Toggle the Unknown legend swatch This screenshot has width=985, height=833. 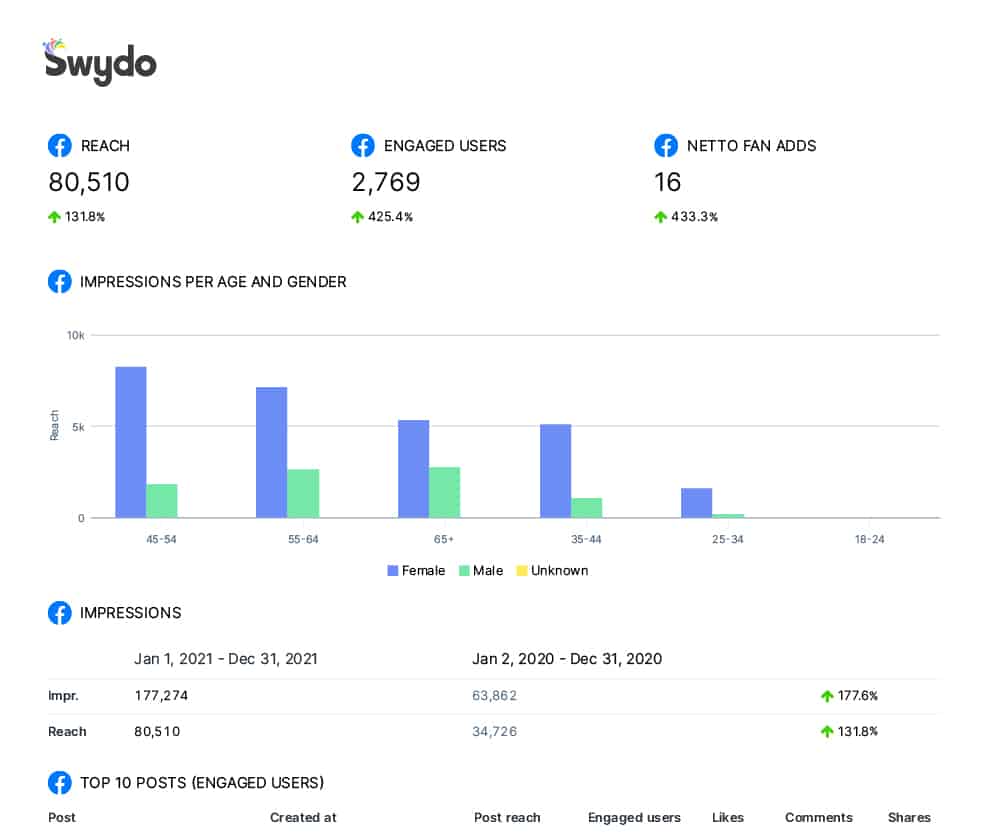[x=521, y=570]
